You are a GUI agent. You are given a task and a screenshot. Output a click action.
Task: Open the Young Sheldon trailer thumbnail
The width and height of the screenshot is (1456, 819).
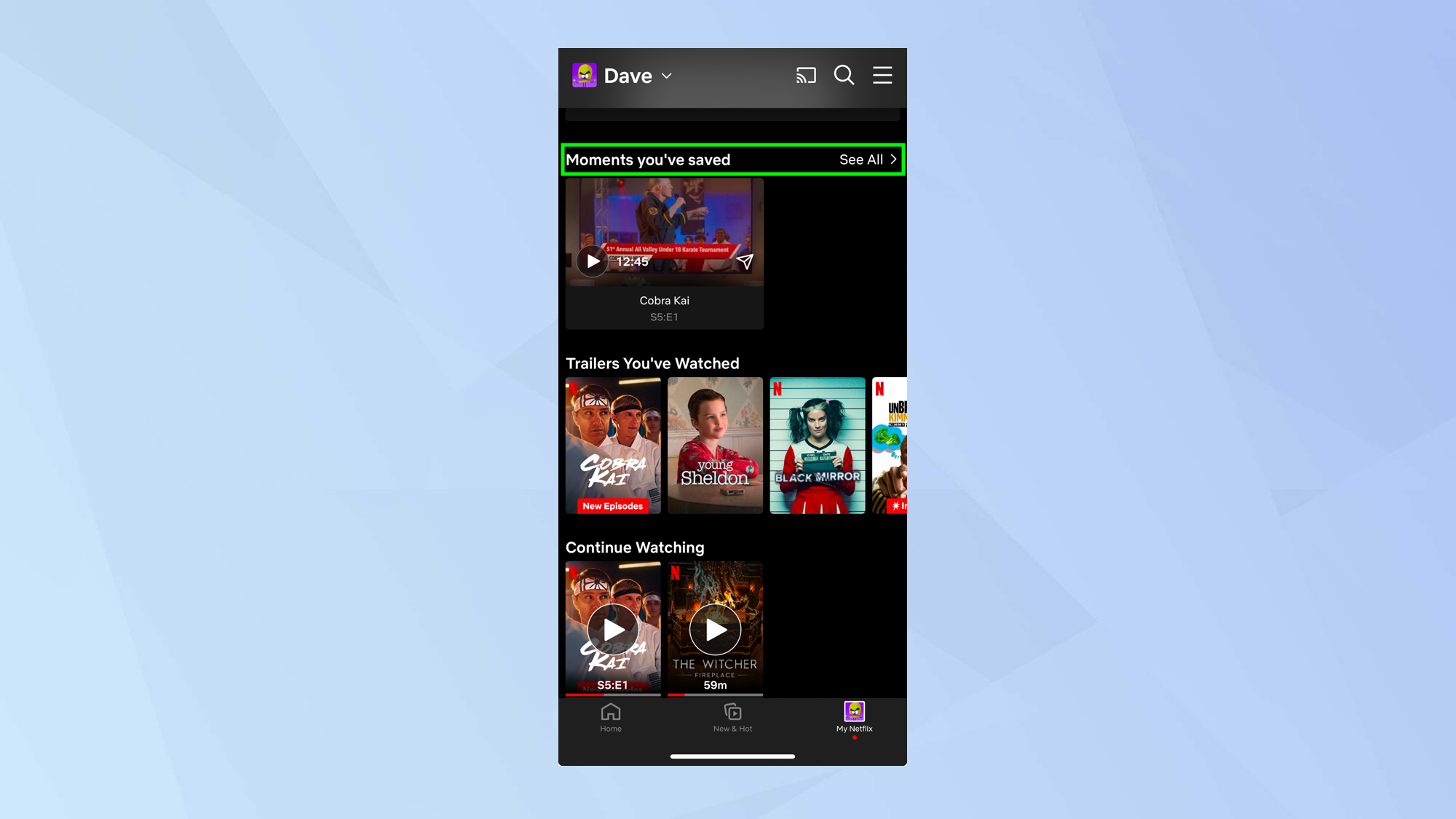715,445
